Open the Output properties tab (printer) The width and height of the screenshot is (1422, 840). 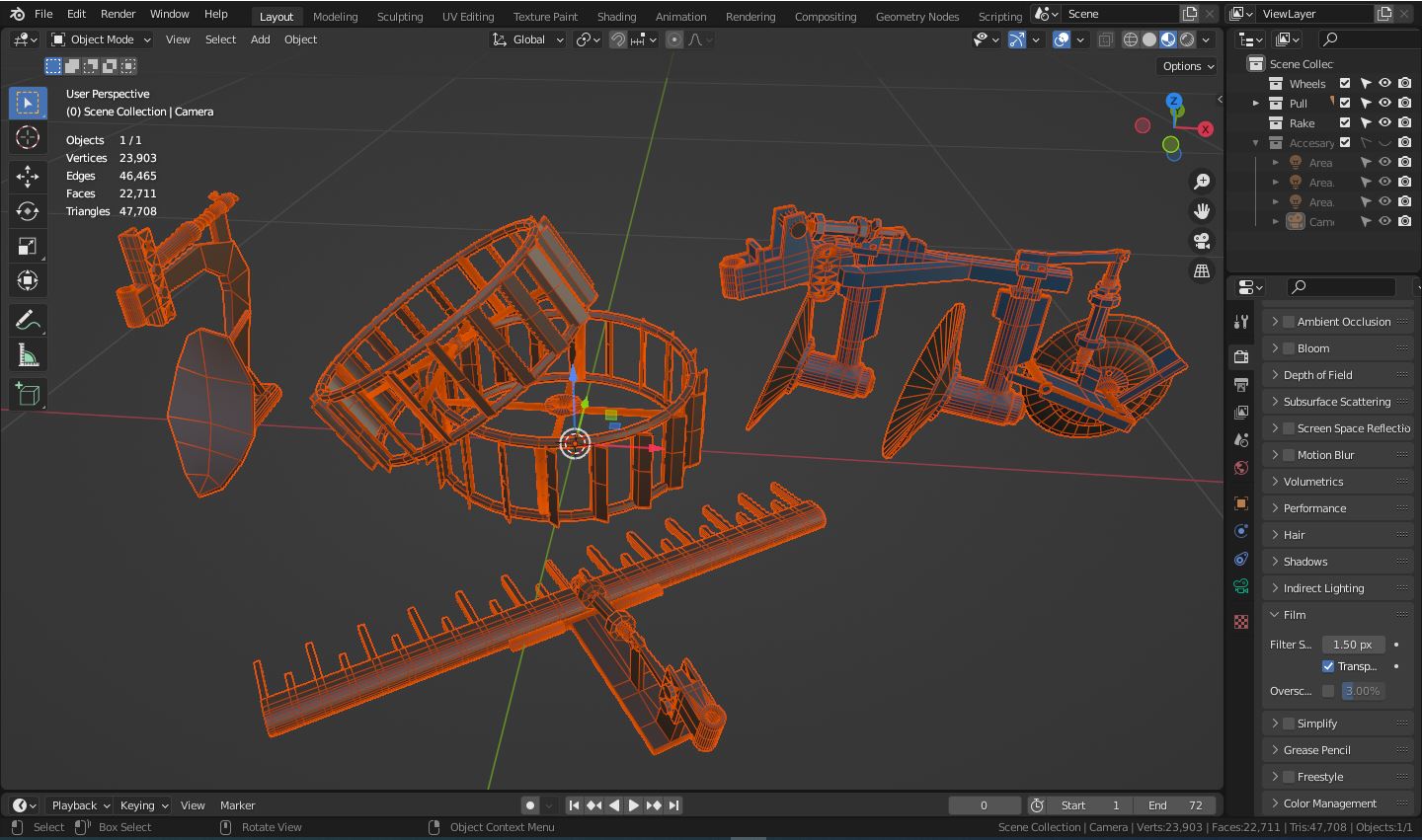click(x=1241, y=384)
